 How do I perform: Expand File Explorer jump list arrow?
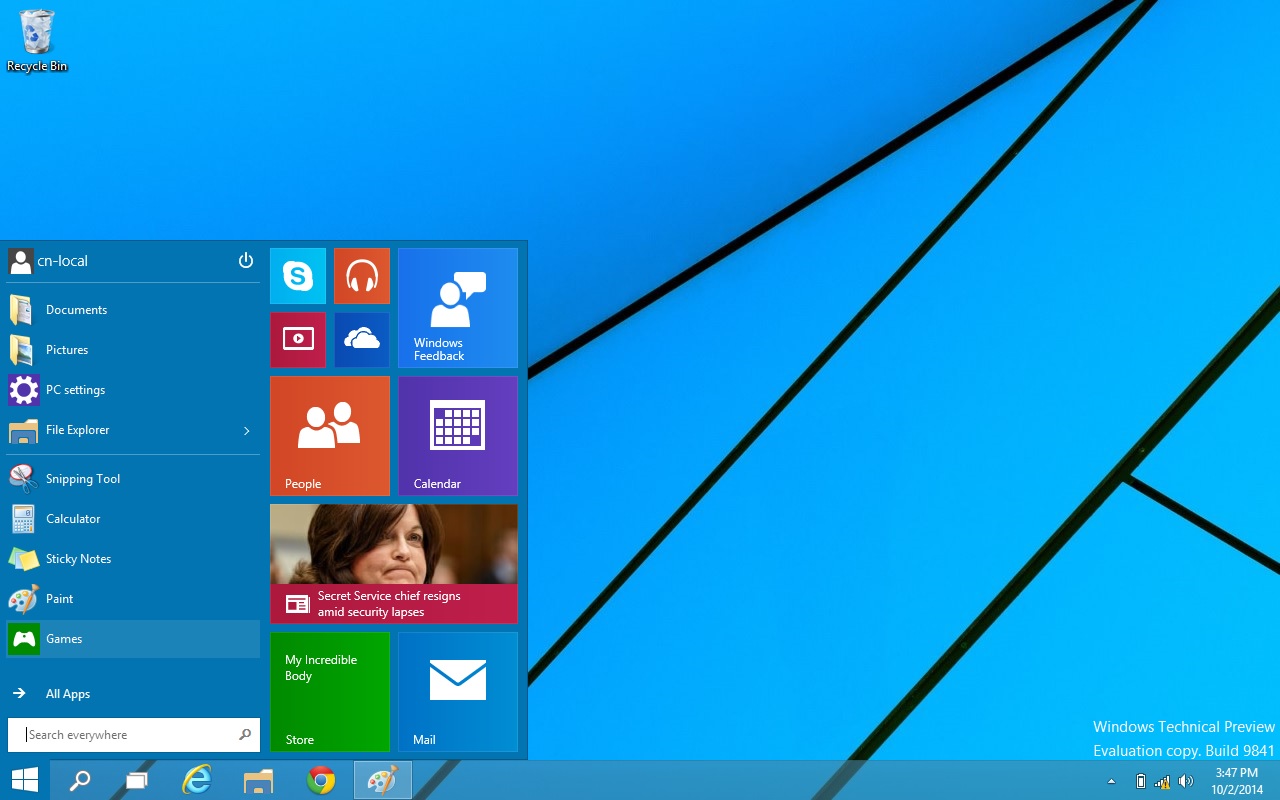246,431
